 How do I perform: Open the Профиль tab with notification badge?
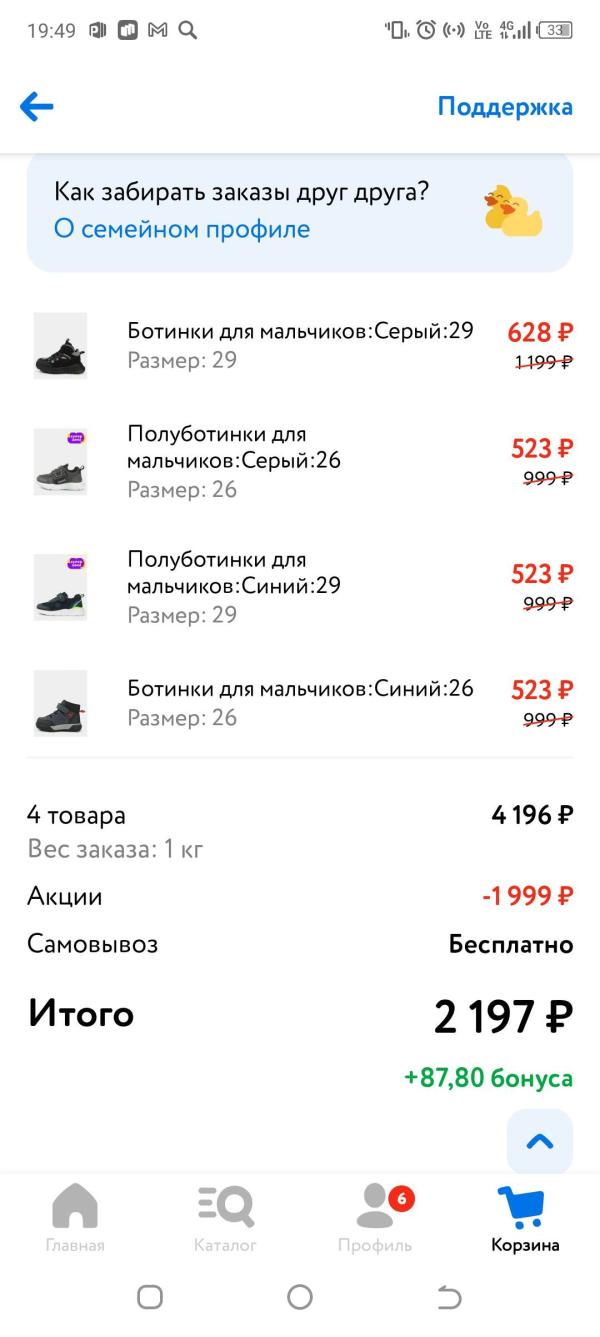(x=375, y=1217)
